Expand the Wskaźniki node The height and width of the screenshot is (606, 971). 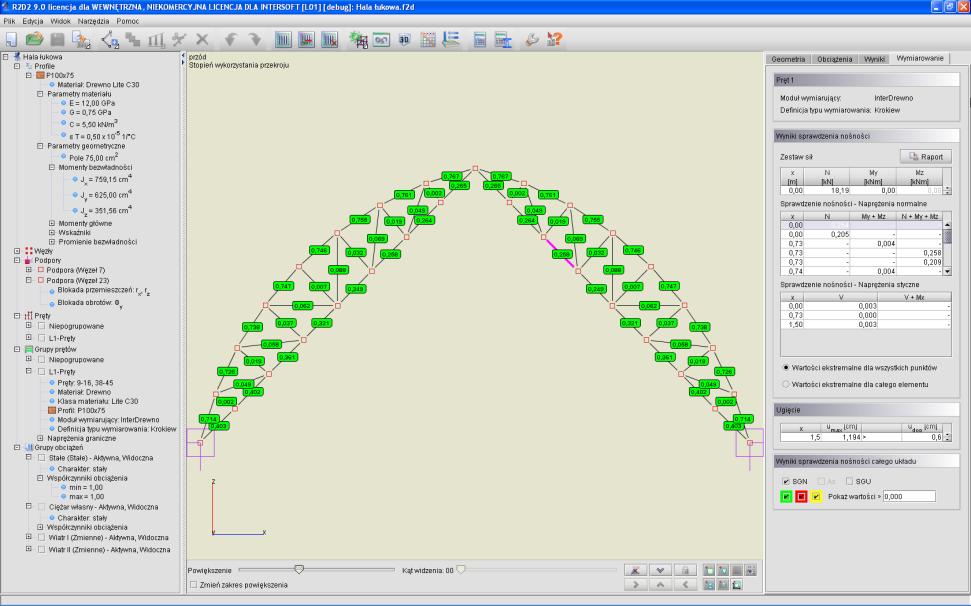tap(52, 233)
